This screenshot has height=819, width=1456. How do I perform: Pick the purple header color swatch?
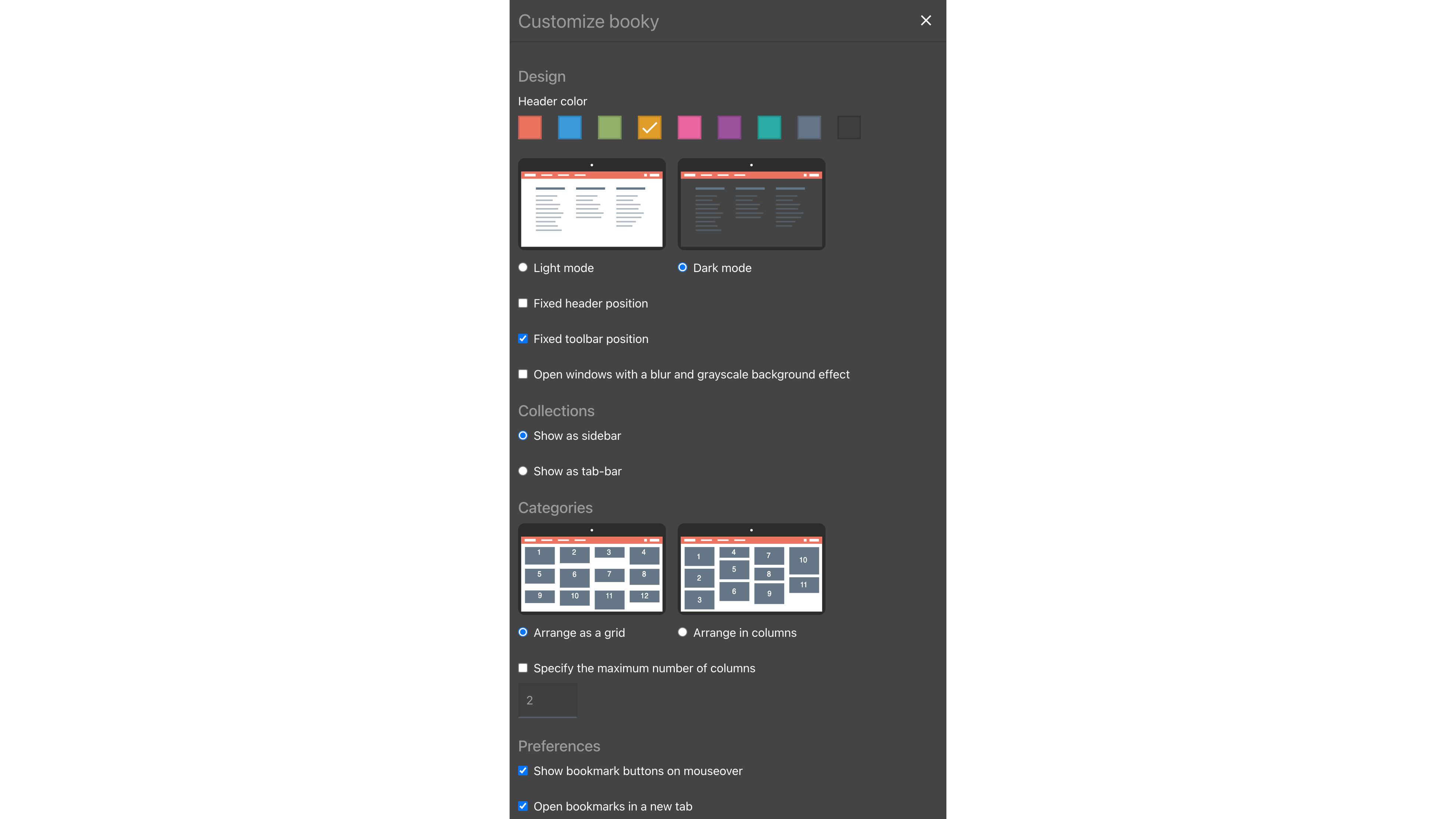click(729, 127)
